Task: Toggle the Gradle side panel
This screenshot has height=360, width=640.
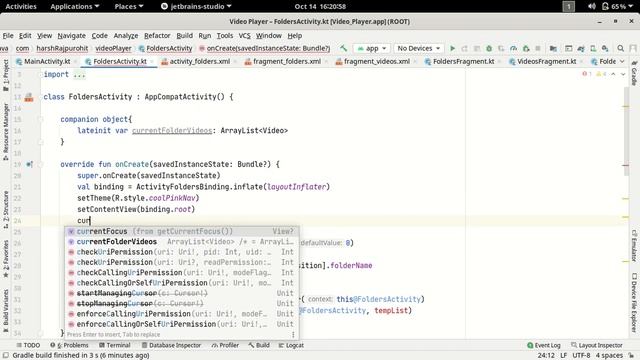Action: [x=634, y=73]
